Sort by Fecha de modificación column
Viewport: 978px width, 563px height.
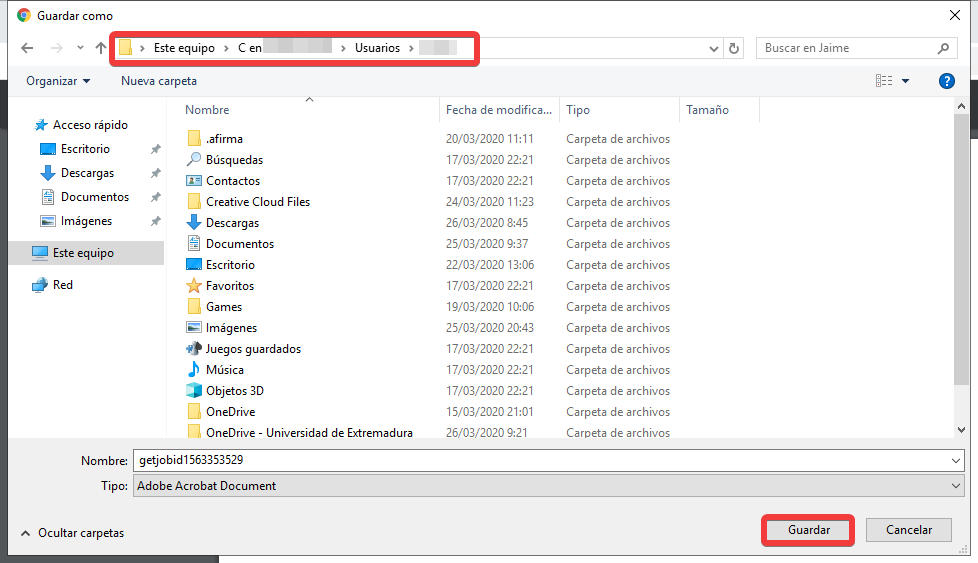click(x=498, y=110)
